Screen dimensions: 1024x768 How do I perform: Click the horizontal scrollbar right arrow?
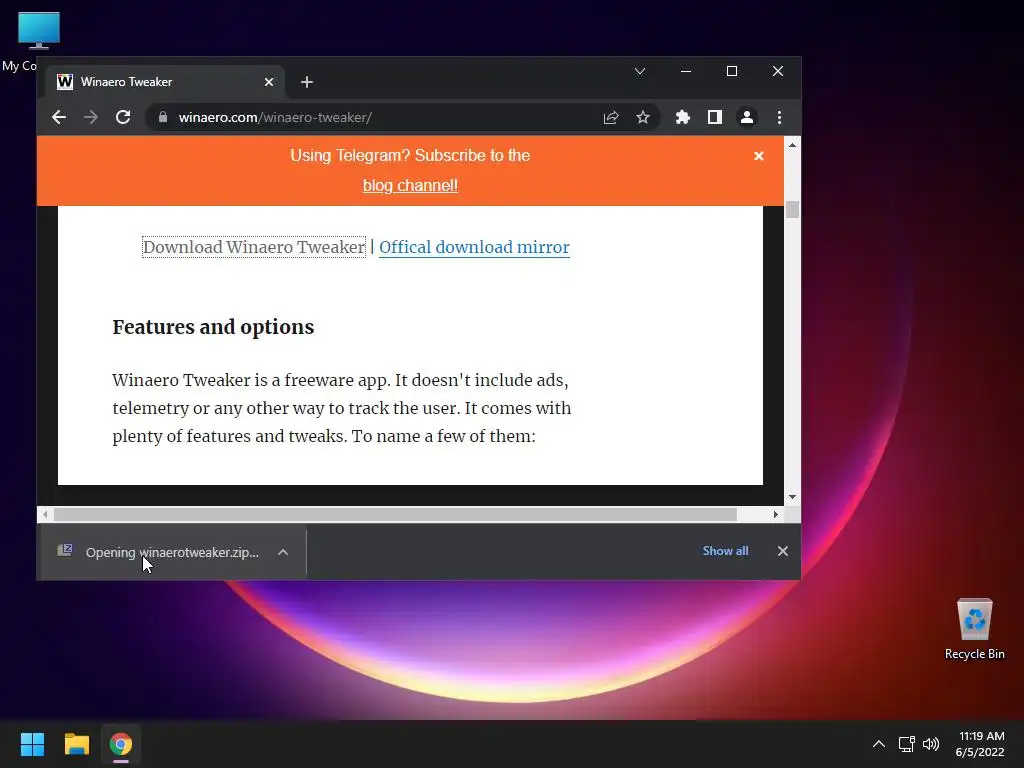(775, 515)
